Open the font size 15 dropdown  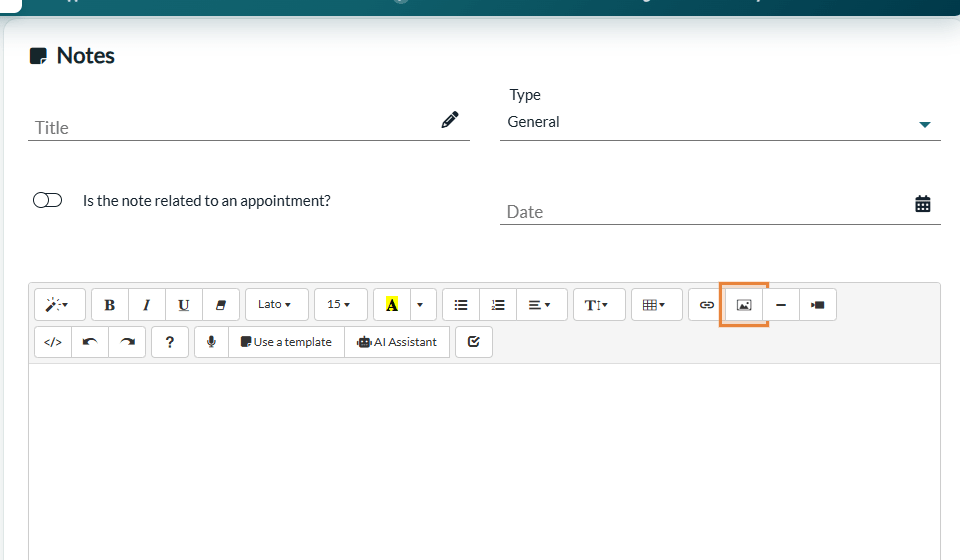coord(341,305)
